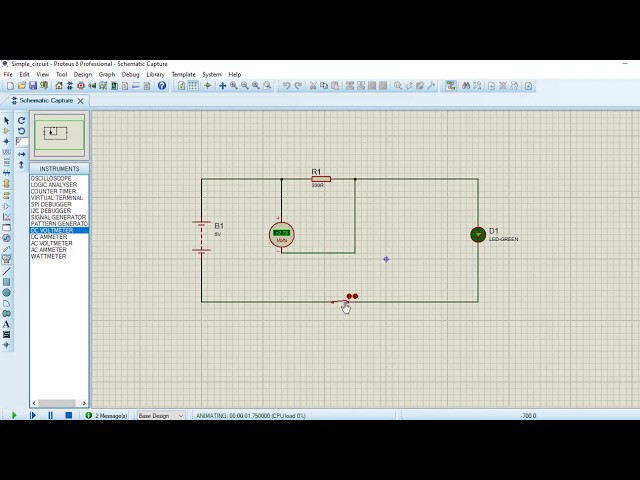Open the File menu
The image size is (640, 480).
tap(8, 74)
